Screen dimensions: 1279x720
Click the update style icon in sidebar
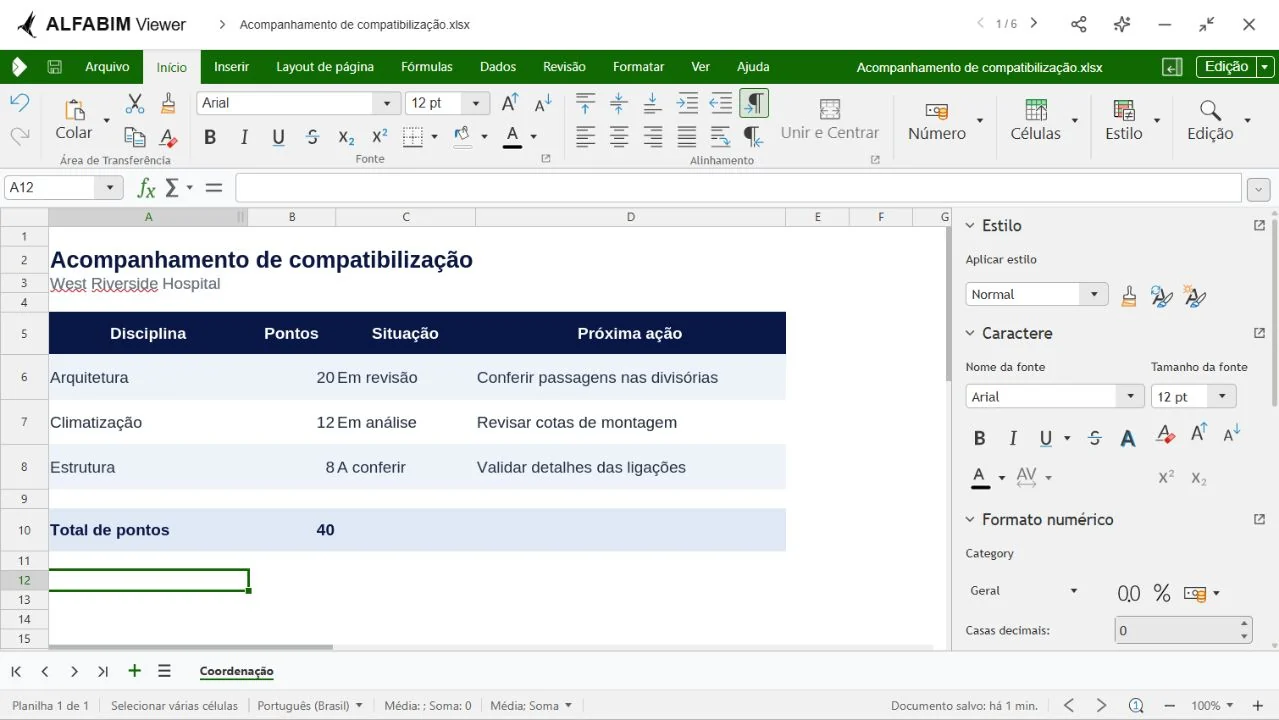tap(1161, 295)
